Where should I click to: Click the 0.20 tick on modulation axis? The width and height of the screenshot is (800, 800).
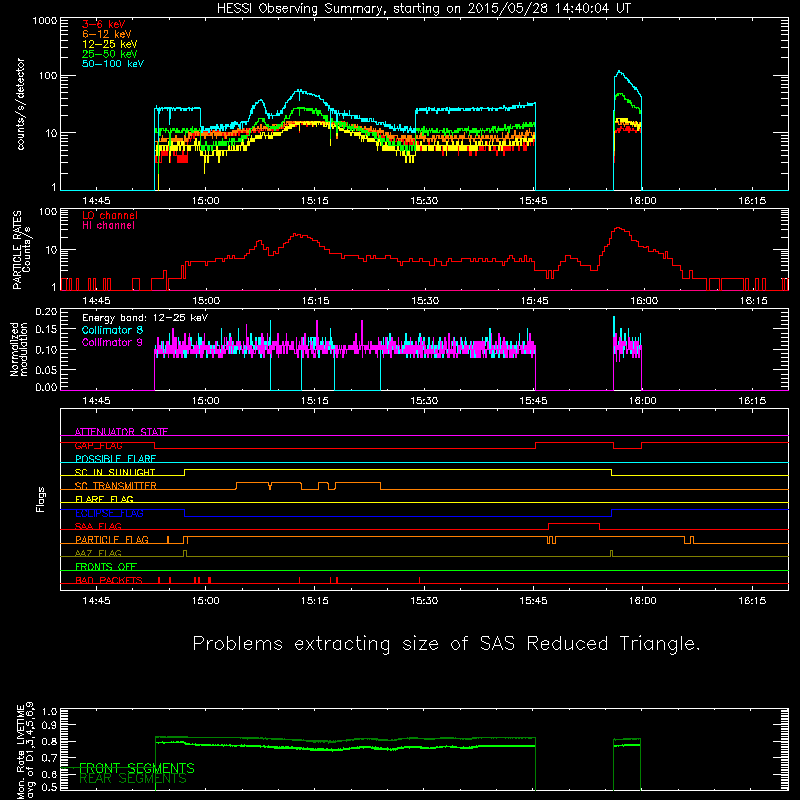[46, 312]
